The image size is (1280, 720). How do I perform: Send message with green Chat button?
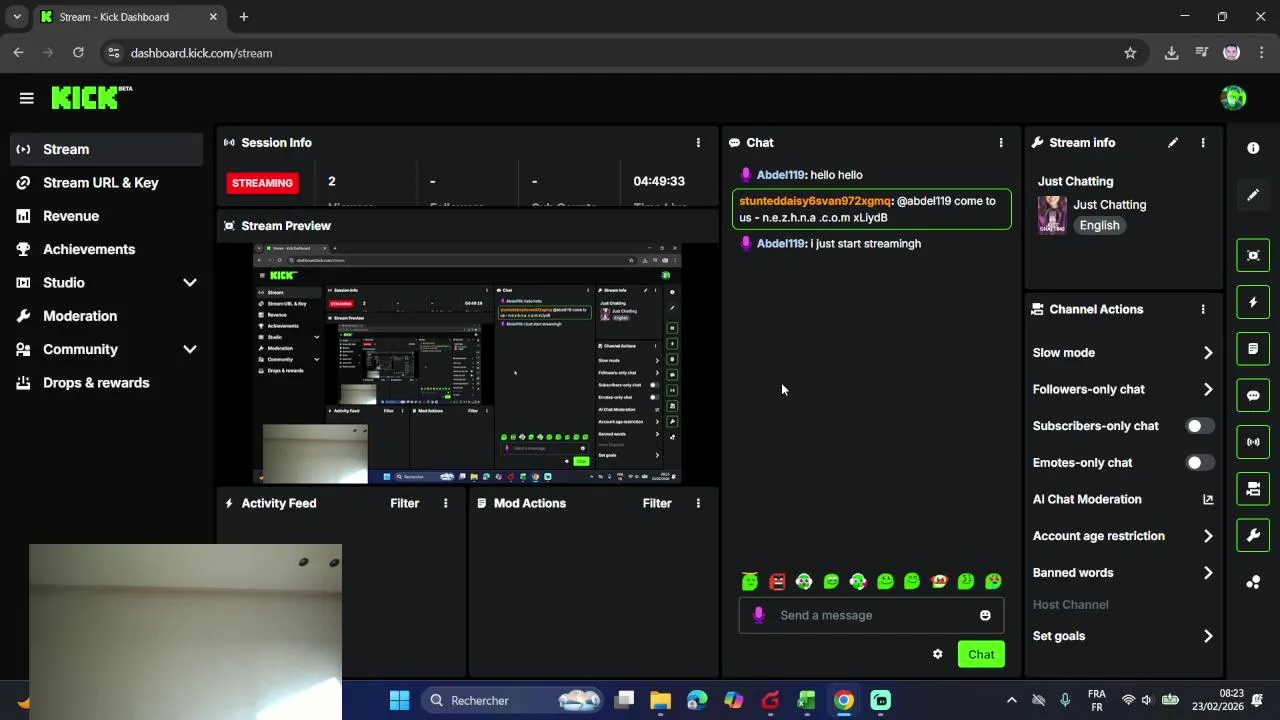pos(981,654)
